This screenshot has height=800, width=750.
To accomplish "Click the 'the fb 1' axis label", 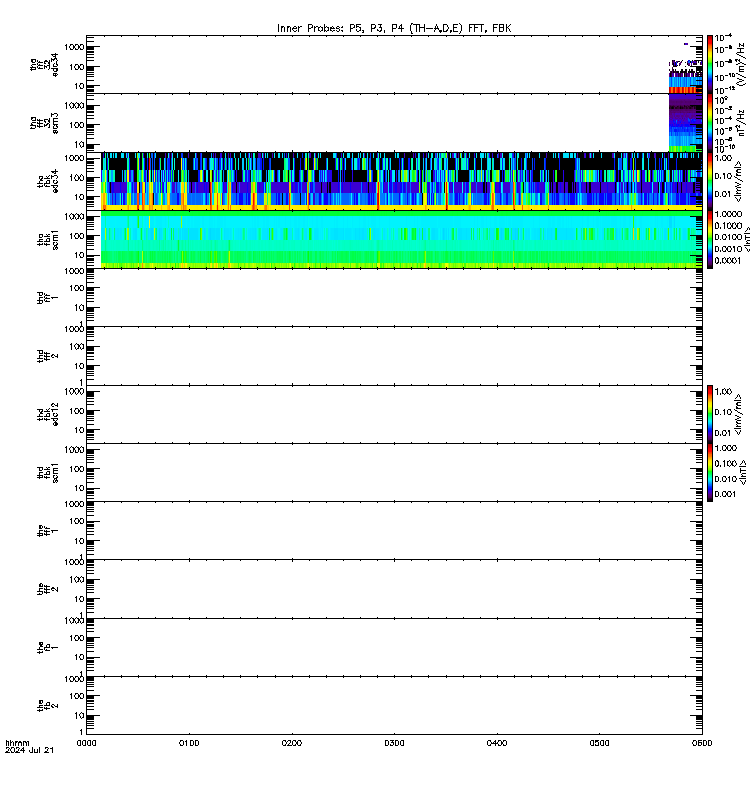I will click(x=48, y=647).
